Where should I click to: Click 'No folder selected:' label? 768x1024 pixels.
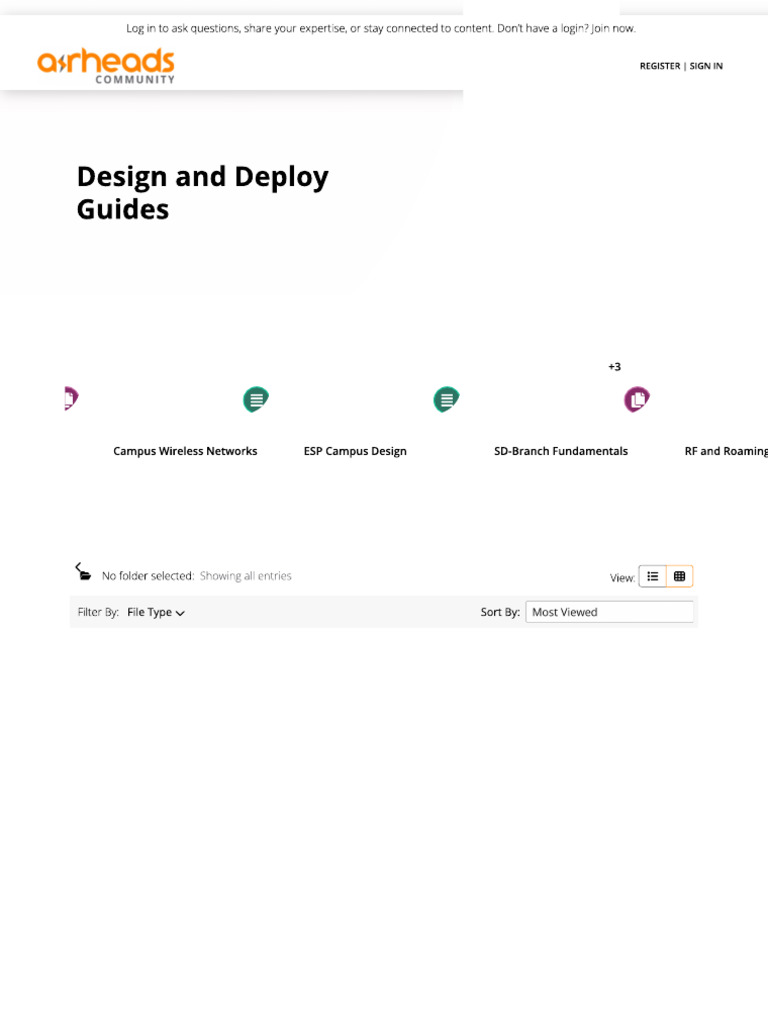tap(148, 576)
